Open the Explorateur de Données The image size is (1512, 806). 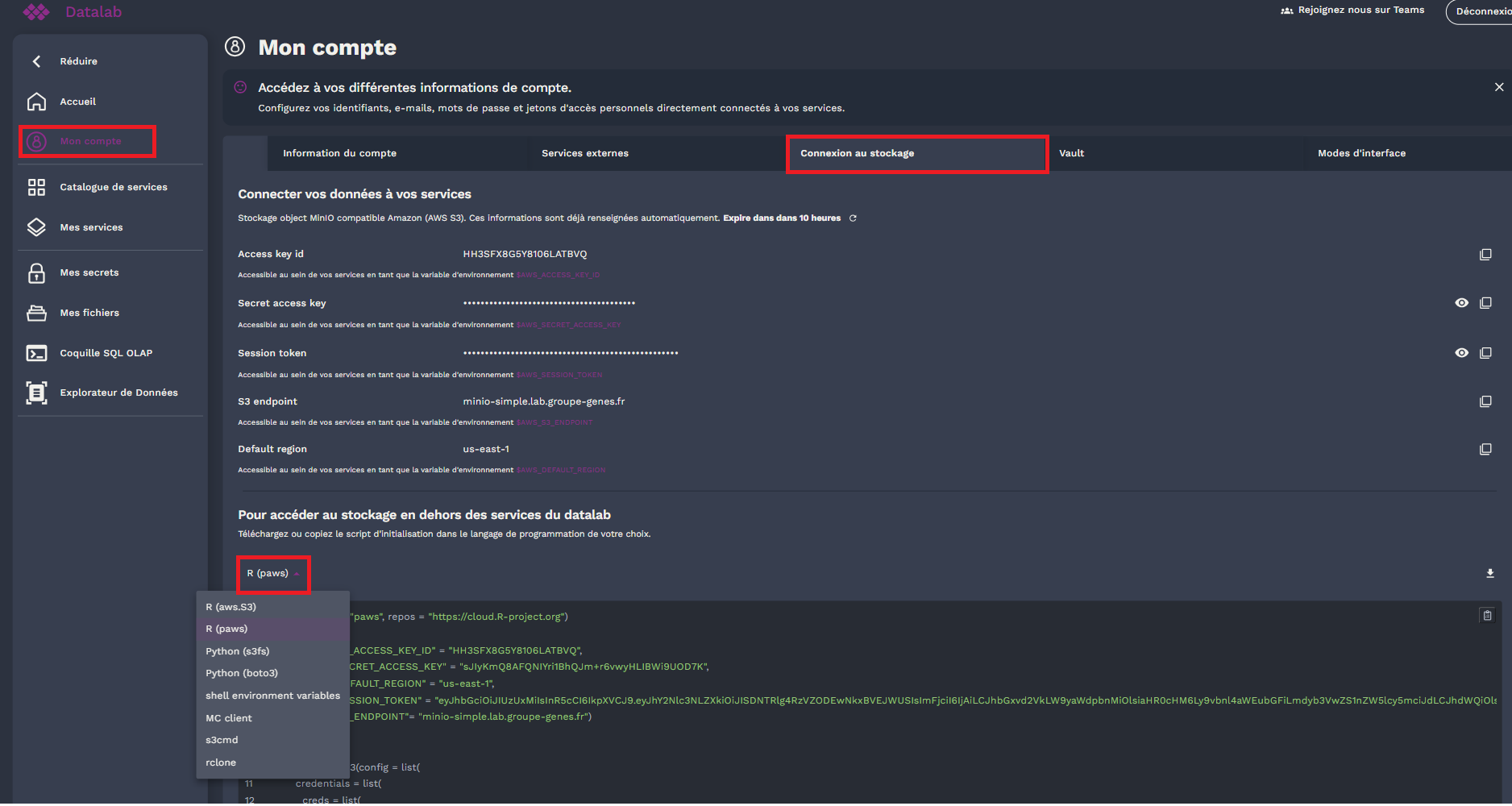coord(118,393)
